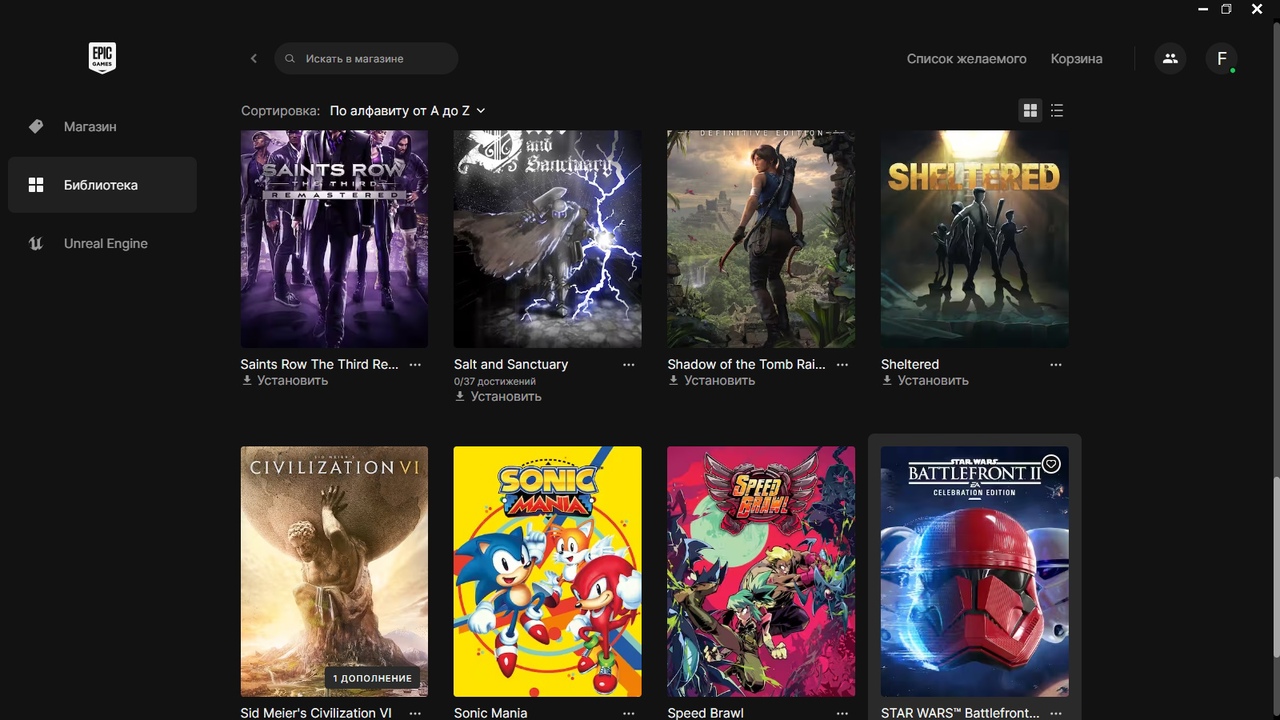Viewport: 1280px width, 720px height.
Task: Click download icon under Sheltered
Action: click(x=887, y=380)
